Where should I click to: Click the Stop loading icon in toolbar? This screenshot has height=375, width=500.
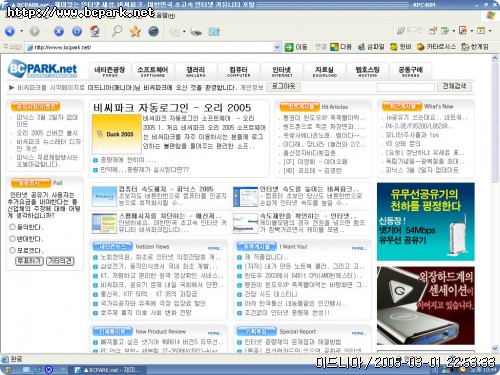point(59,31)
